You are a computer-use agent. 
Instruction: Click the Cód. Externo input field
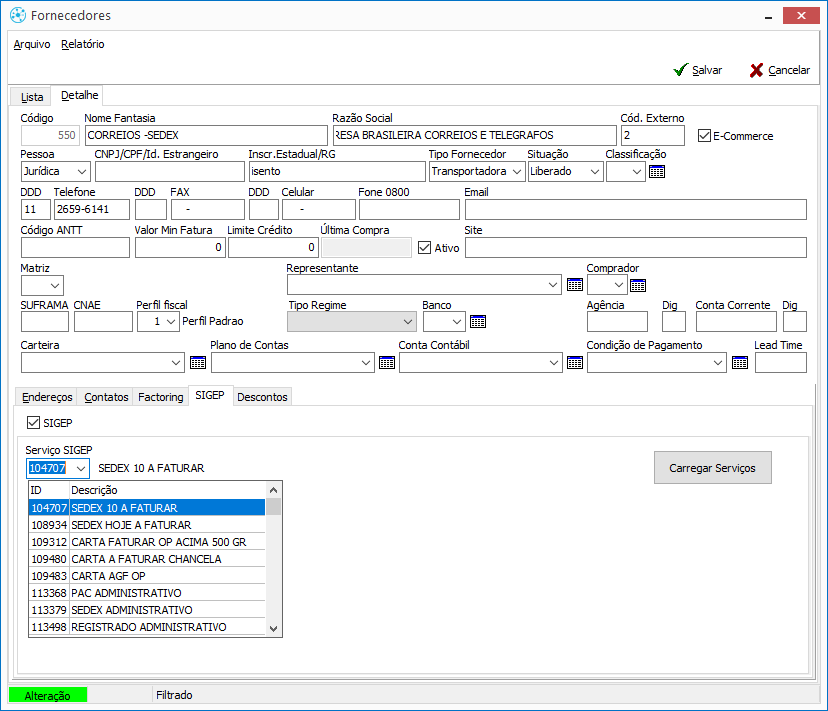click(653, 135)
